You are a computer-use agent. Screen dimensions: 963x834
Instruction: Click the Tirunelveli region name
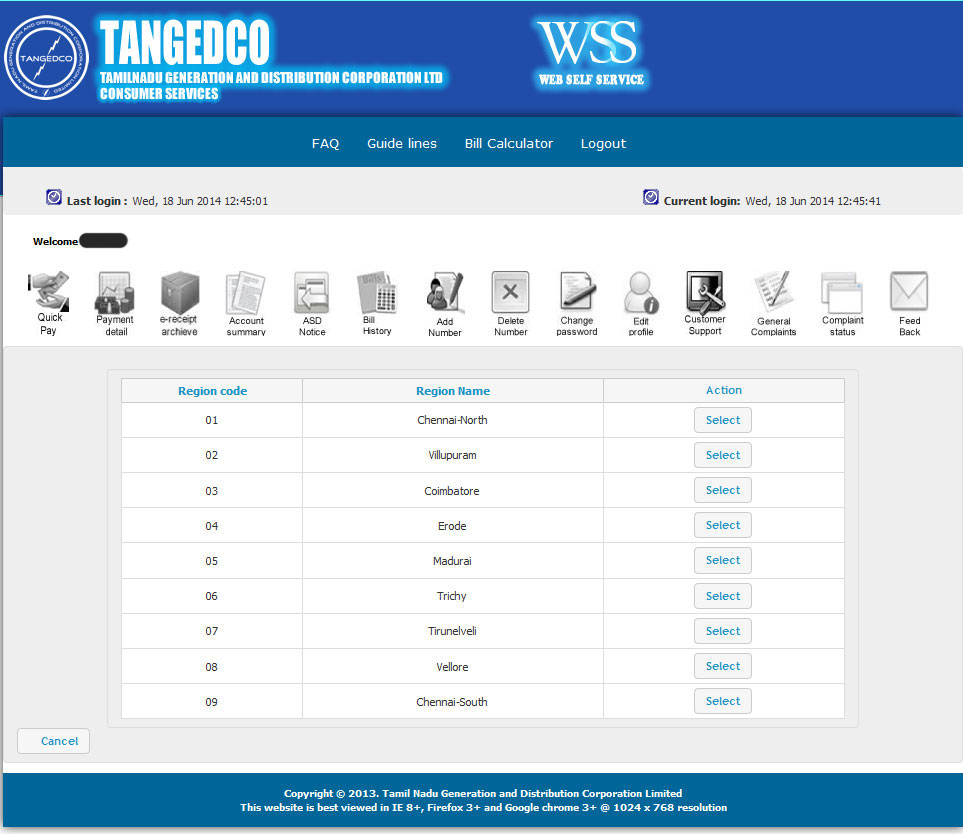tap(452, 631)
